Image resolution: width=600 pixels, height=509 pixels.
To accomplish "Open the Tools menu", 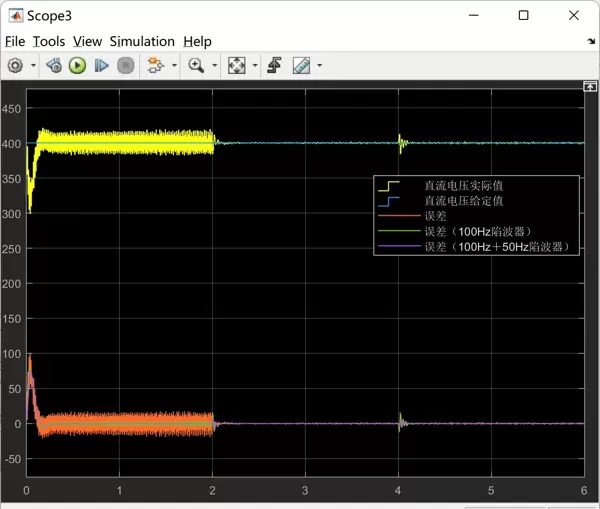I will tap(48, 41).
